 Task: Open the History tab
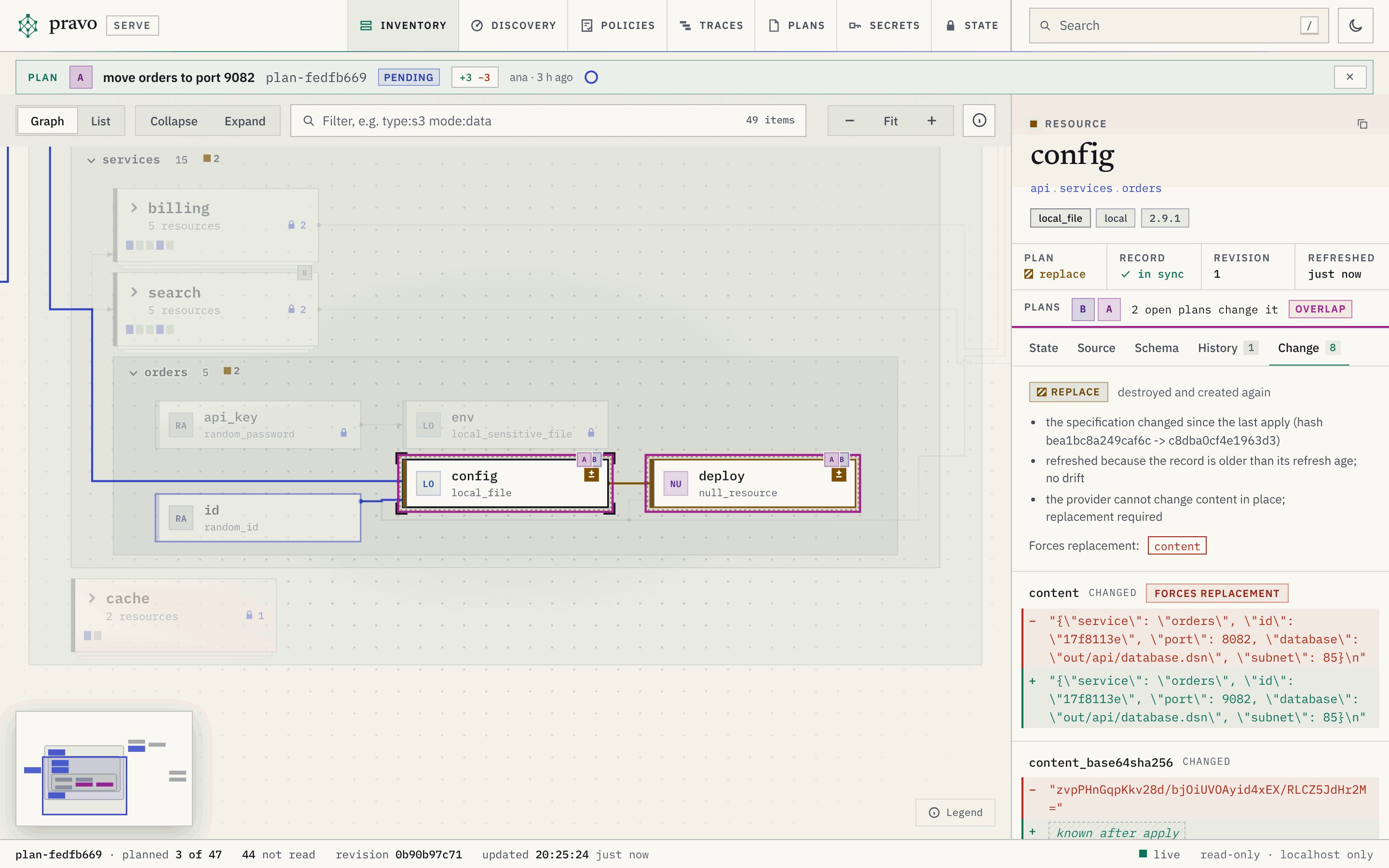click(1227, 348)
